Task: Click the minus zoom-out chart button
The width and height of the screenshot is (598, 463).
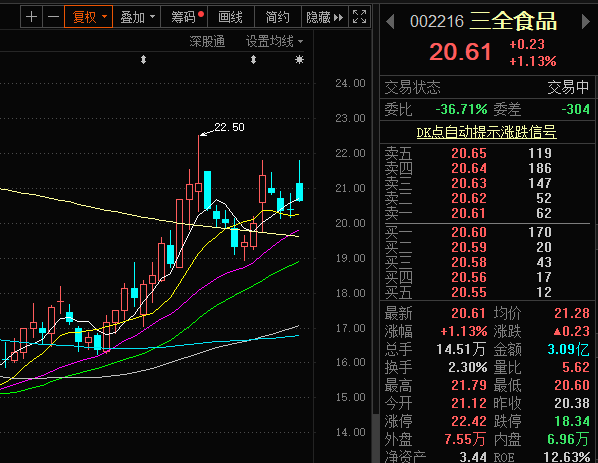Action: (53, 17)
